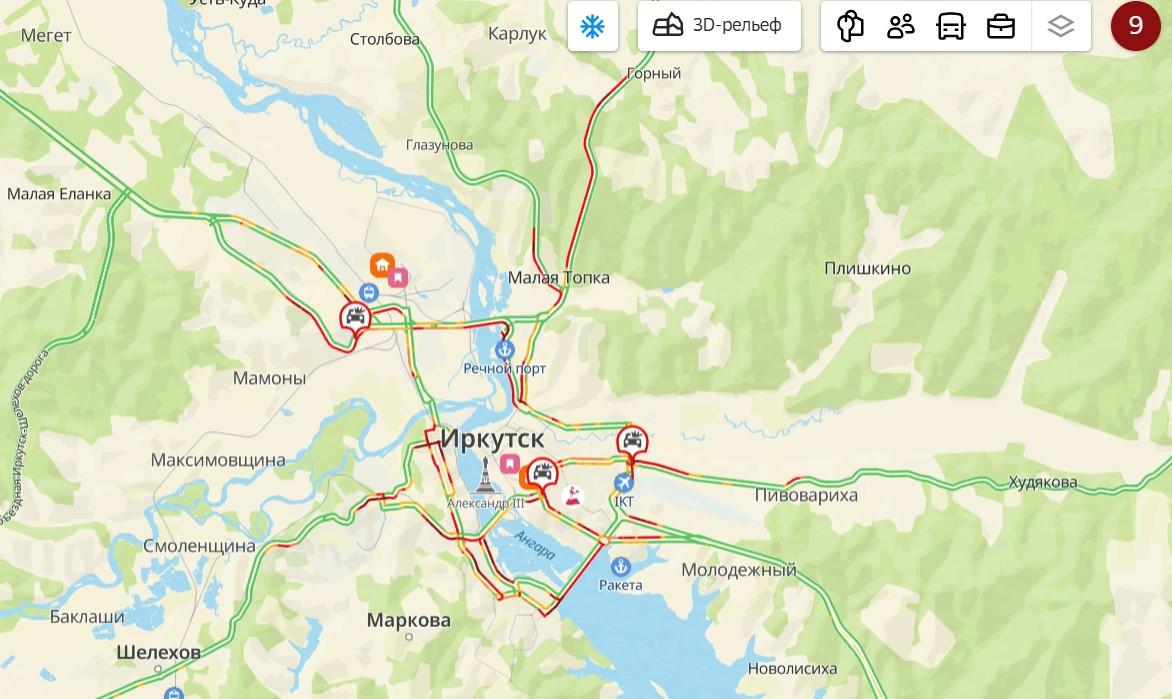Click the Иркутск city label

[493, 439]
